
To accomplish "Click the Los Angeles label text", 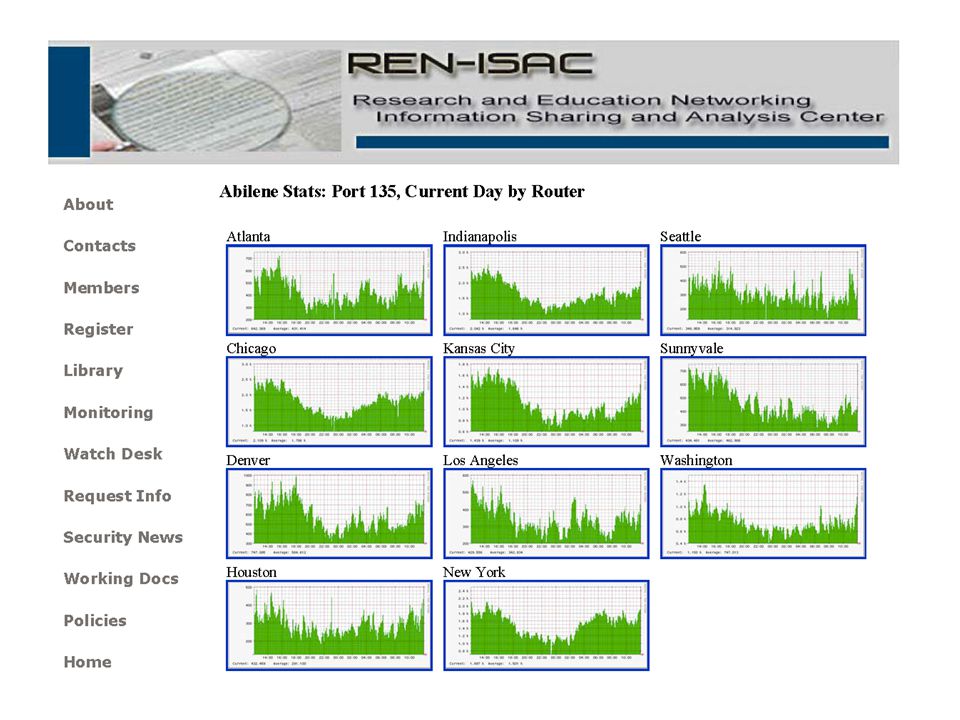I will pos(481,460).
